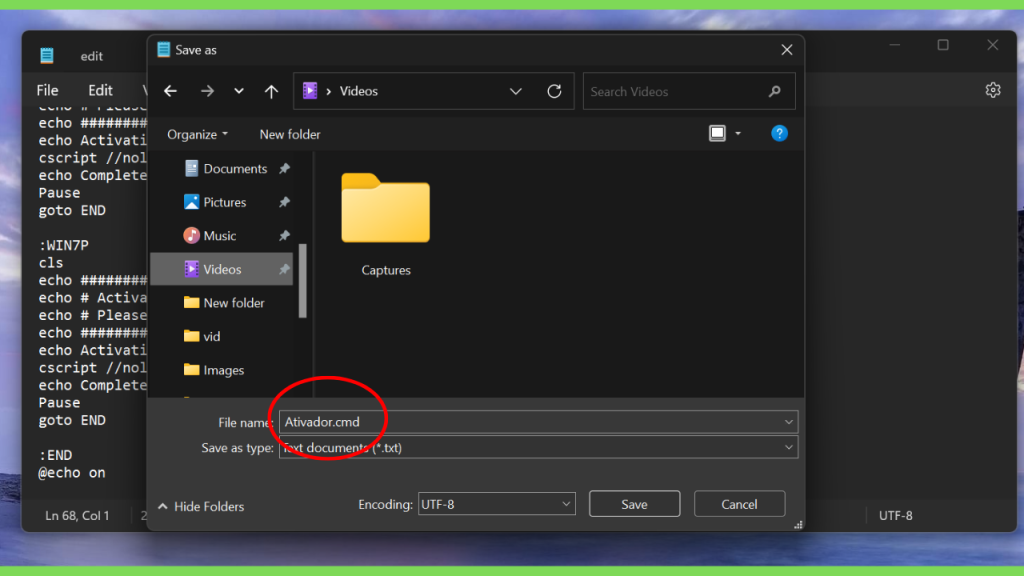Open the Organize menu

(x=197, y=135)
